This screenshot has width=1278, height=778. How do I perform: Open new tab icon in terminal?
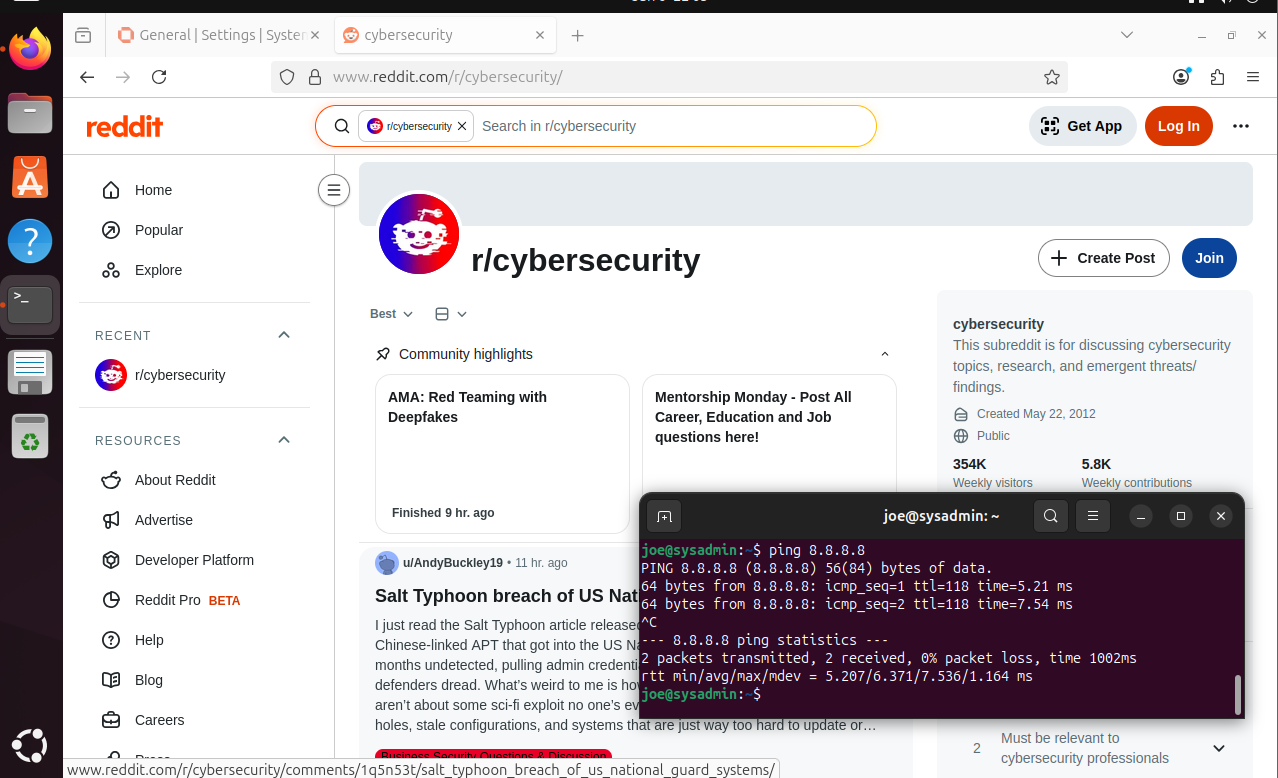(x=664, y=516)
